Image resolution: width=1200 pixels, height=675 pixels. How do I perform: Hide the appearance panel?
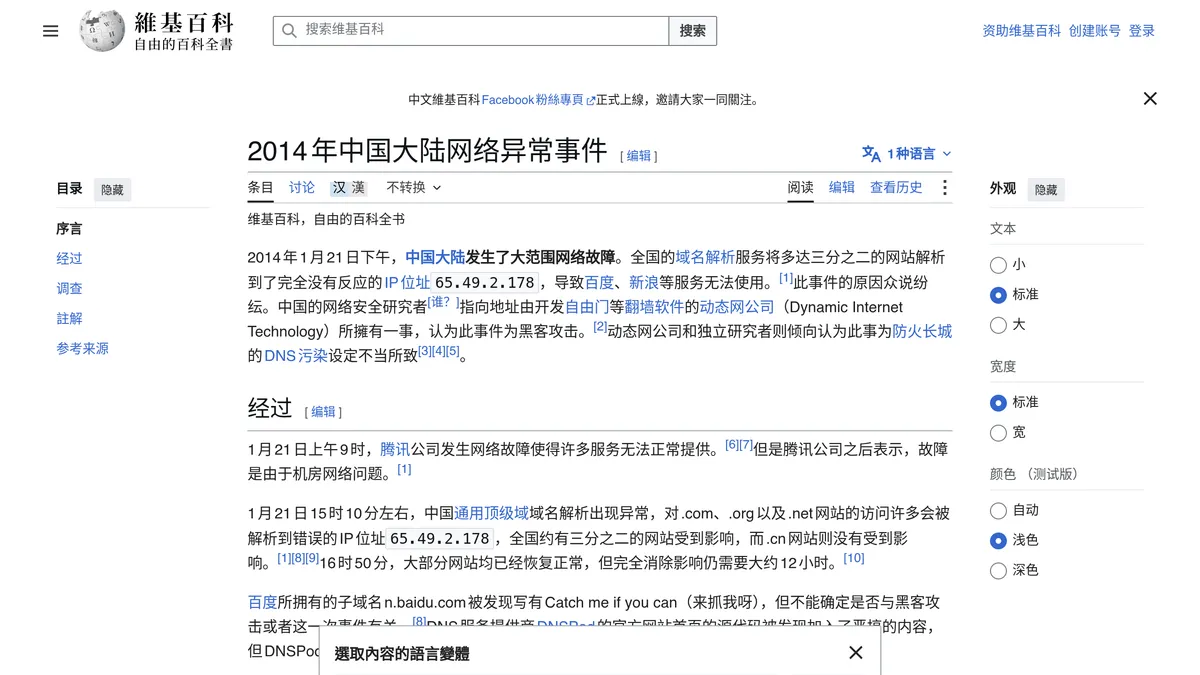pyautogui.click(x=1046, y=190)
